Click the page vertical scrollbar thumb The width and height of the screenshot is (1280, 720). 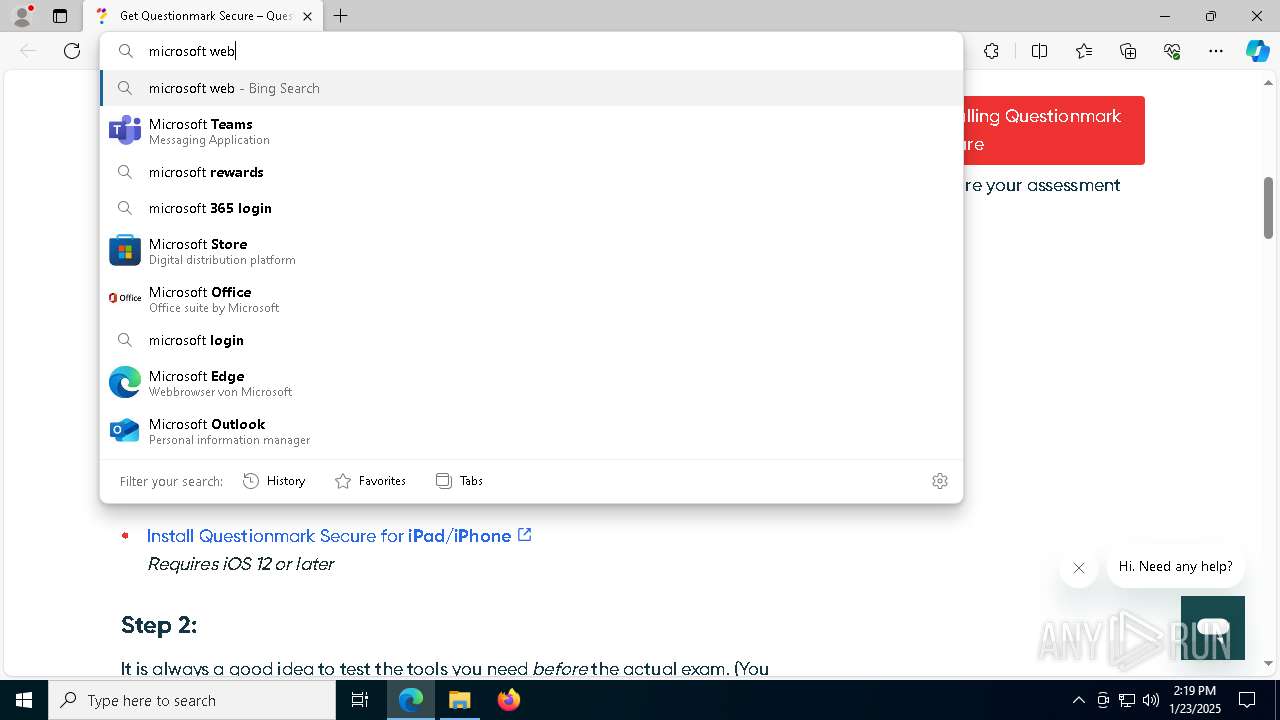click(x=1268, y=208)
